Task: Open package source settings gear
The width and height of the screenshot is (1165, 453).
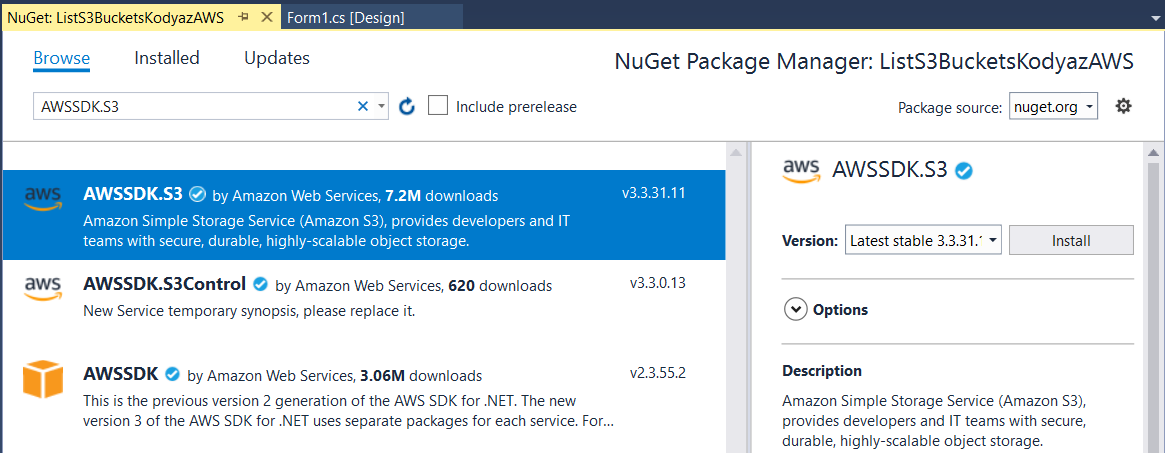Action: [x=1123, y=106]
